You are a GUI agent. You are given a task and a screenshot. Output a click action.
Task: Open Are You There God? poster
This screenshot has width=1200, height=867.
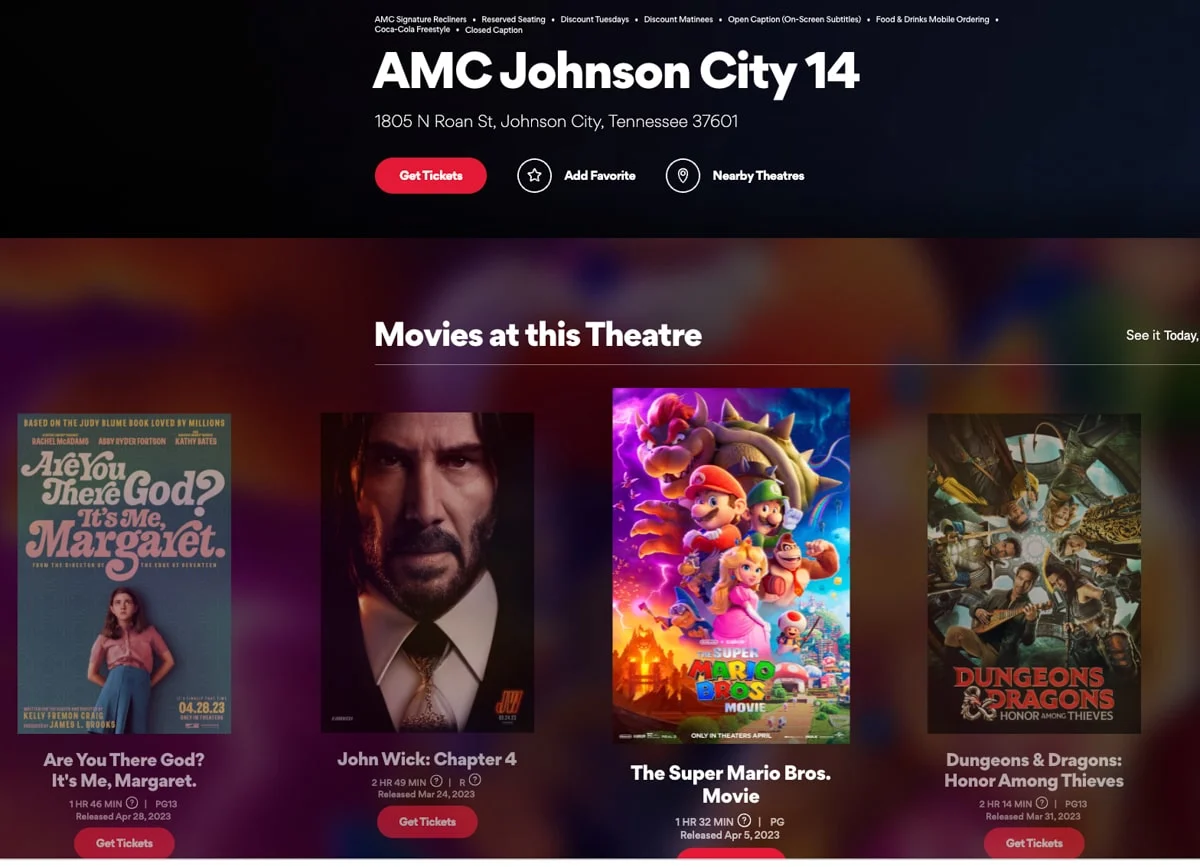pyautogui.click(x=124, y=573)
